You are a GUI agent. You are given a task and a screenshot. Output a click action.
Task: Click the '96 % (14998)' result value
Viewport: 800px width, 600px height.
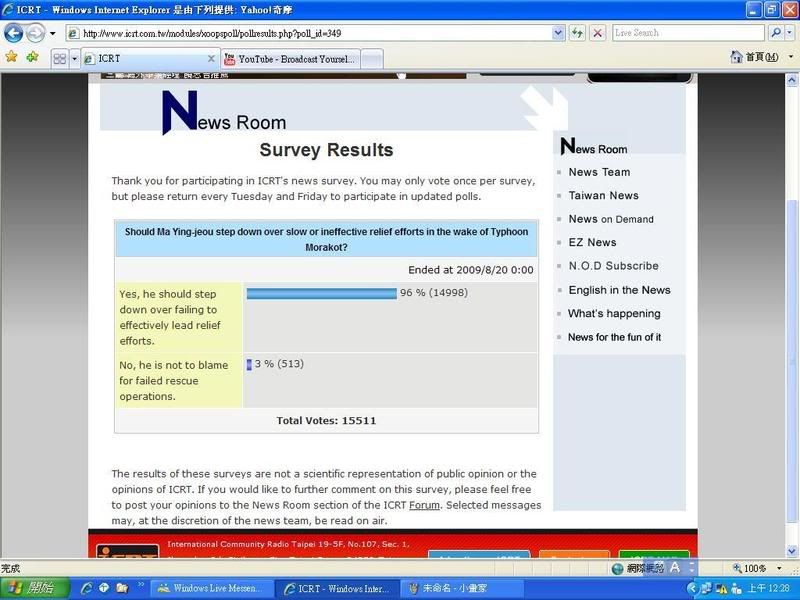434,293
